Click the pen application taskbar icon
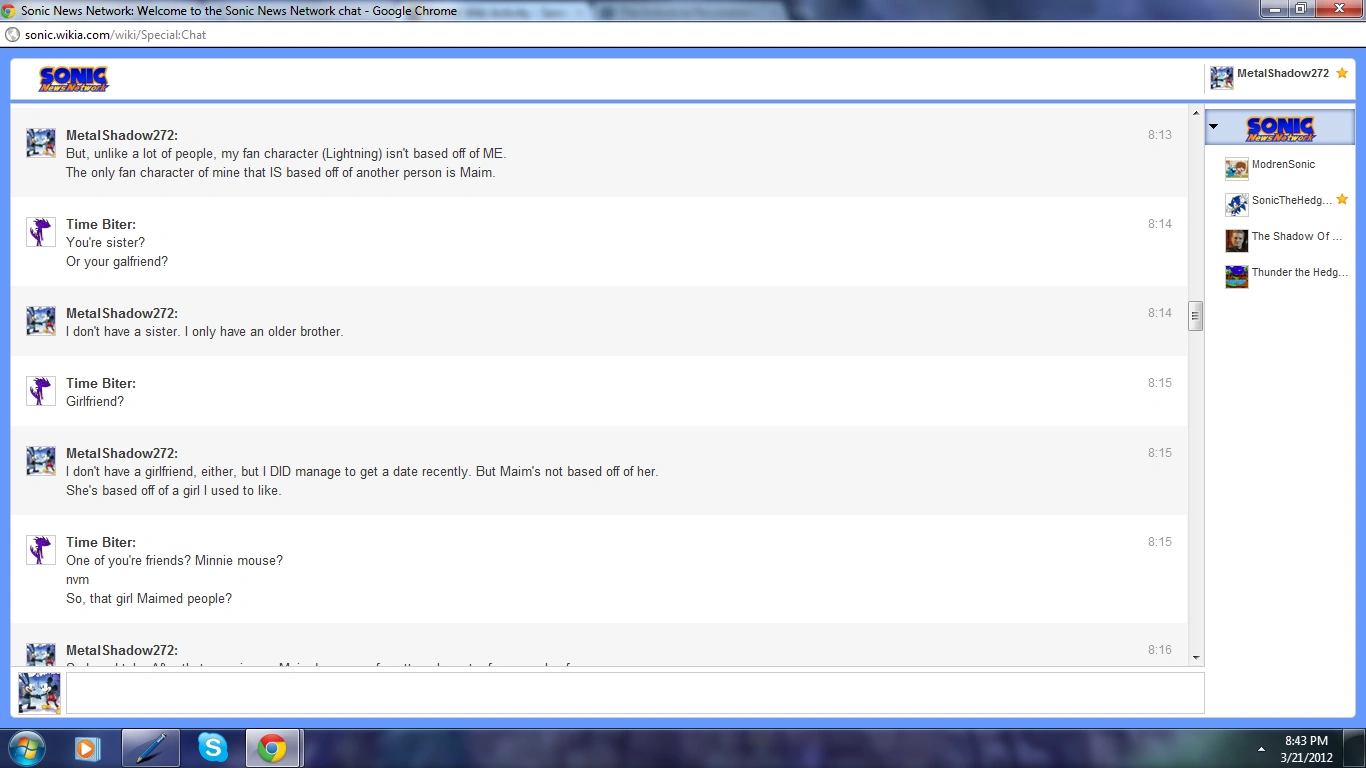 151,748
